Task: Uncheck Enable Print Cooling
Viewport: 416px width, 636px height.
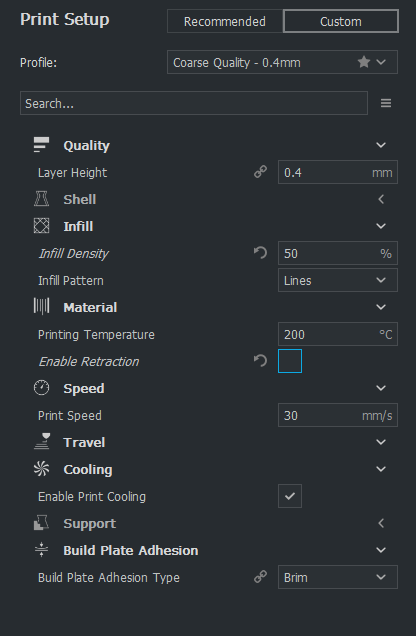Action: [x=290, y=496]
